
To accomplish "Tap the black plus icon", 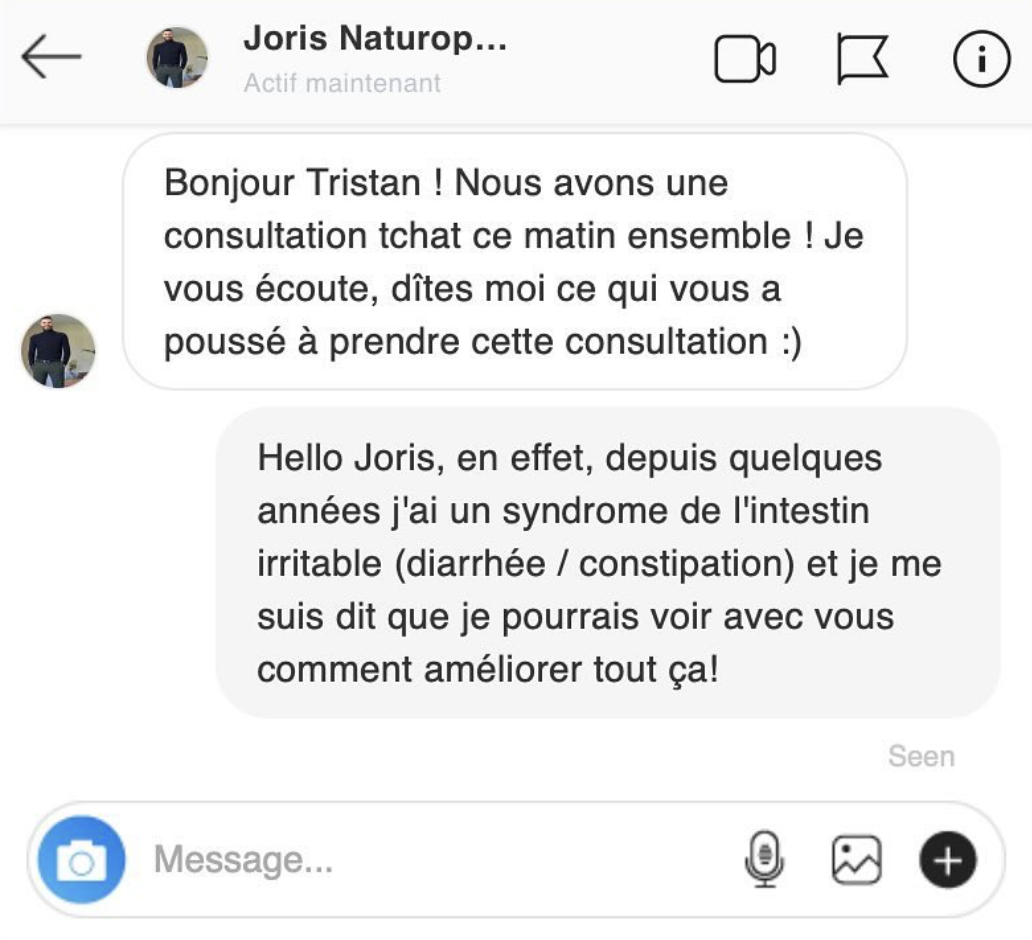I will pos(946,860).
